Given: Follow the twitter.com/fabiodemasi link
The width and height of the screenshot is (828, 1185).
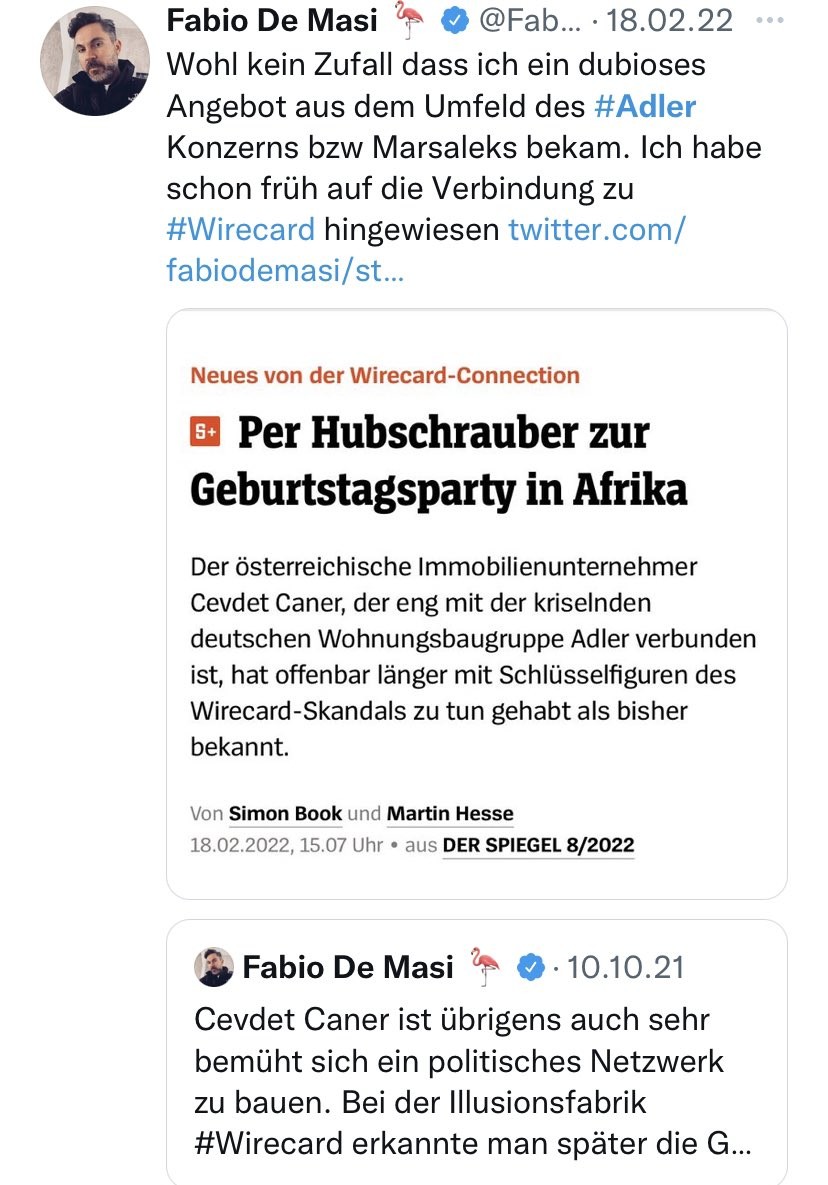Looking at the screenshot, I should click(x=596, y=230).
